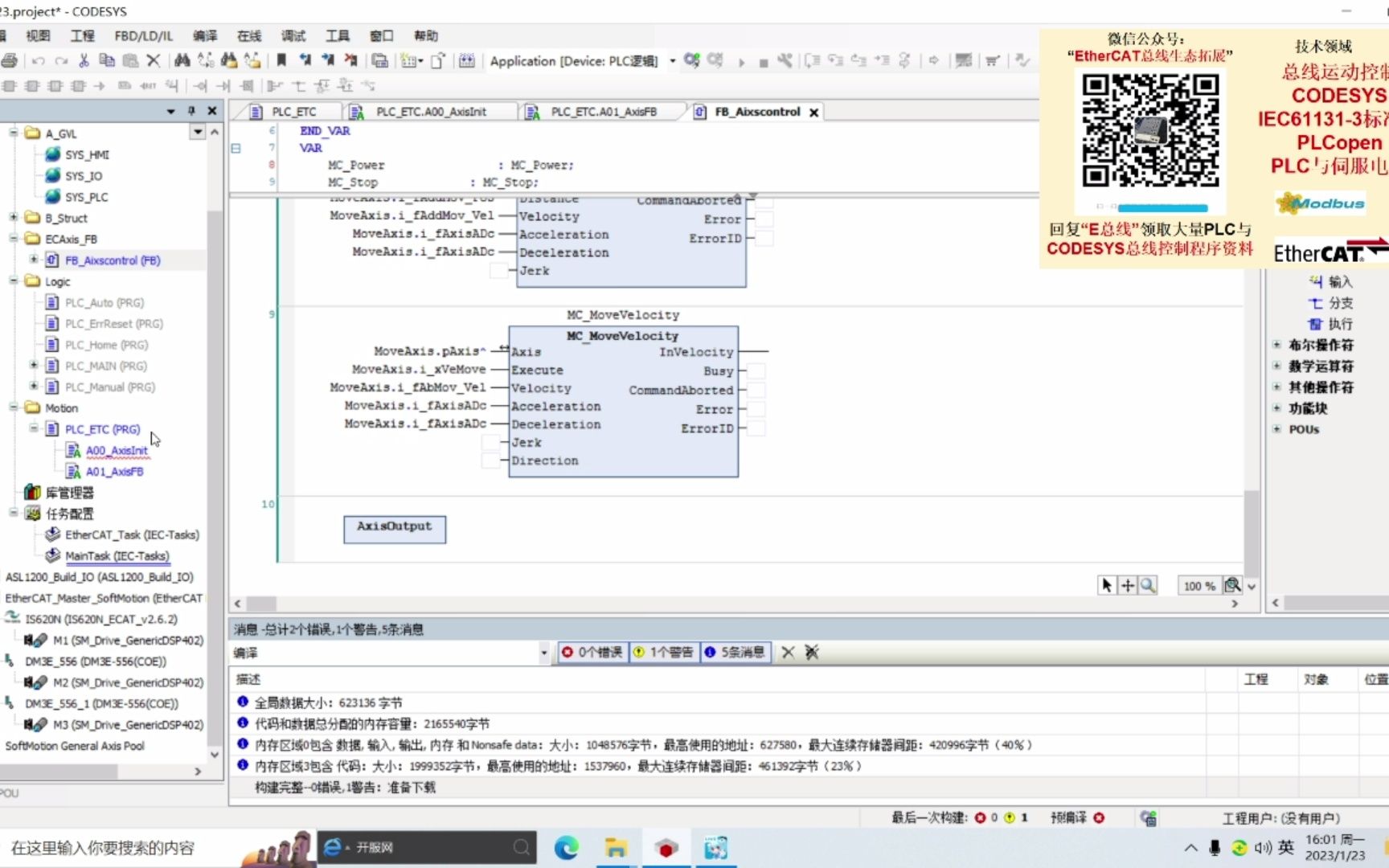Screen dimensions: 1389x868
Task: Click the Print icon on the toolbar
Action: (x=10, y=60)
